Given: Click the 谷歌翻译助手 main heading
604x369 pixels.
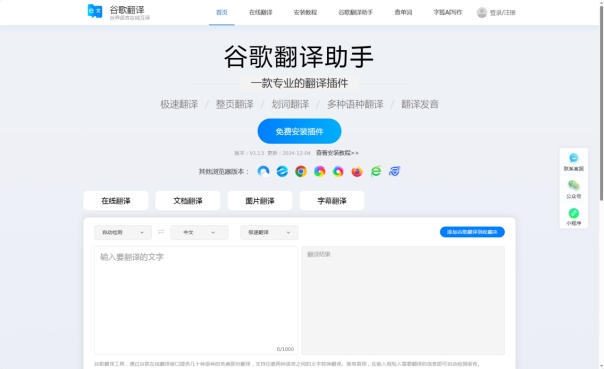Looking at the screenshot, I should (x=299, y=57).
